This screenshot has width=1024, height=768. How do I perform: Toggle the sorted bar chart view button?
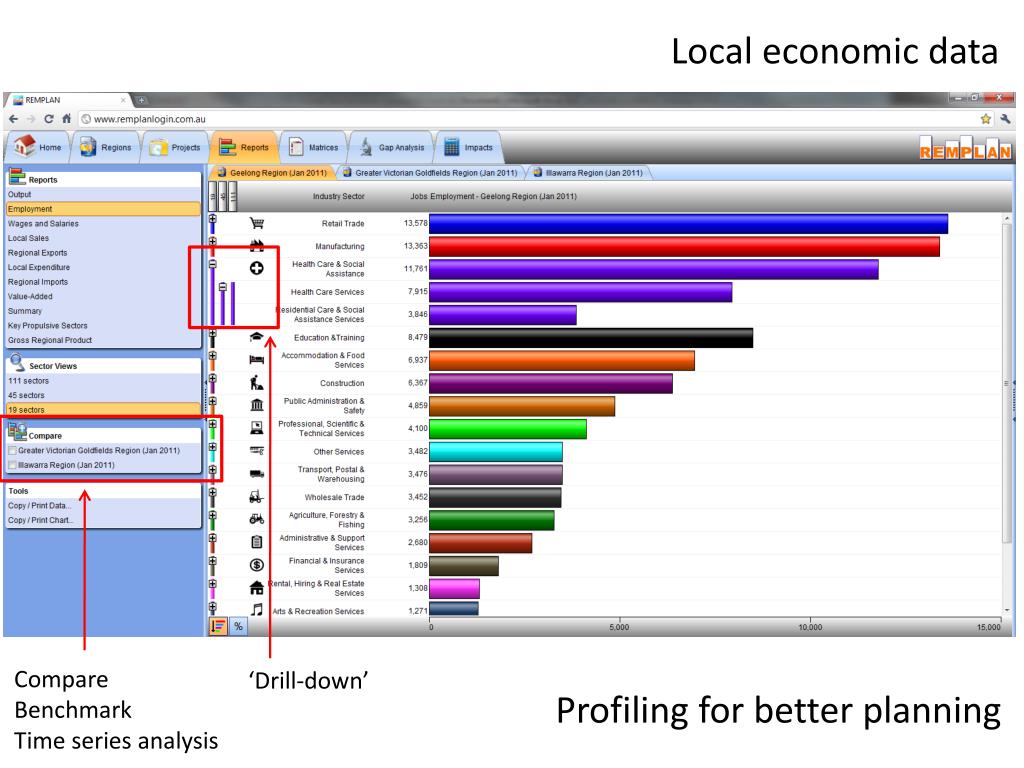click(x=218, y=626)
